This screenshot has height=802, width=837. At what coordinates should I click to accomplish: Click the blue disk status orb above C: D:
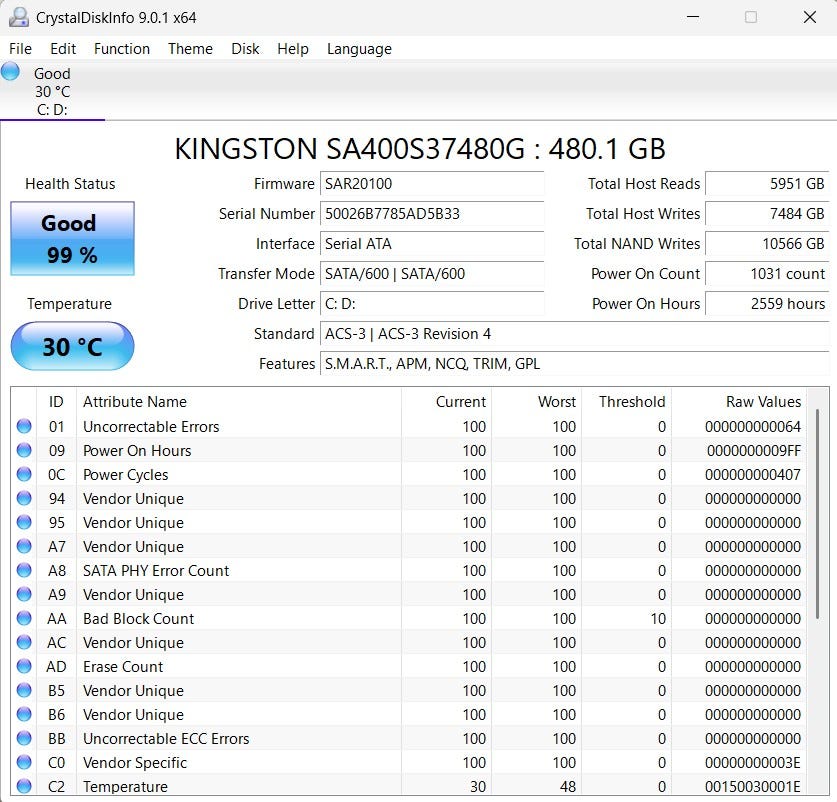coord(10,72)
